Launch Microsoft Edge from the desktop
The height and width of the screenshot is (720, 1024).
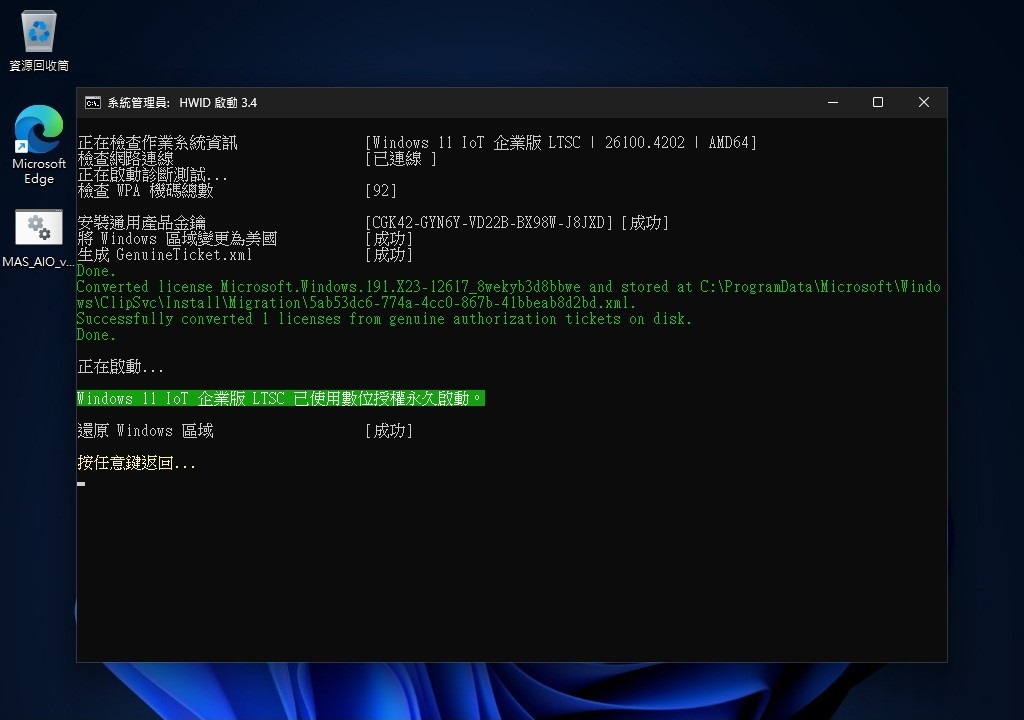coord(39,144)
